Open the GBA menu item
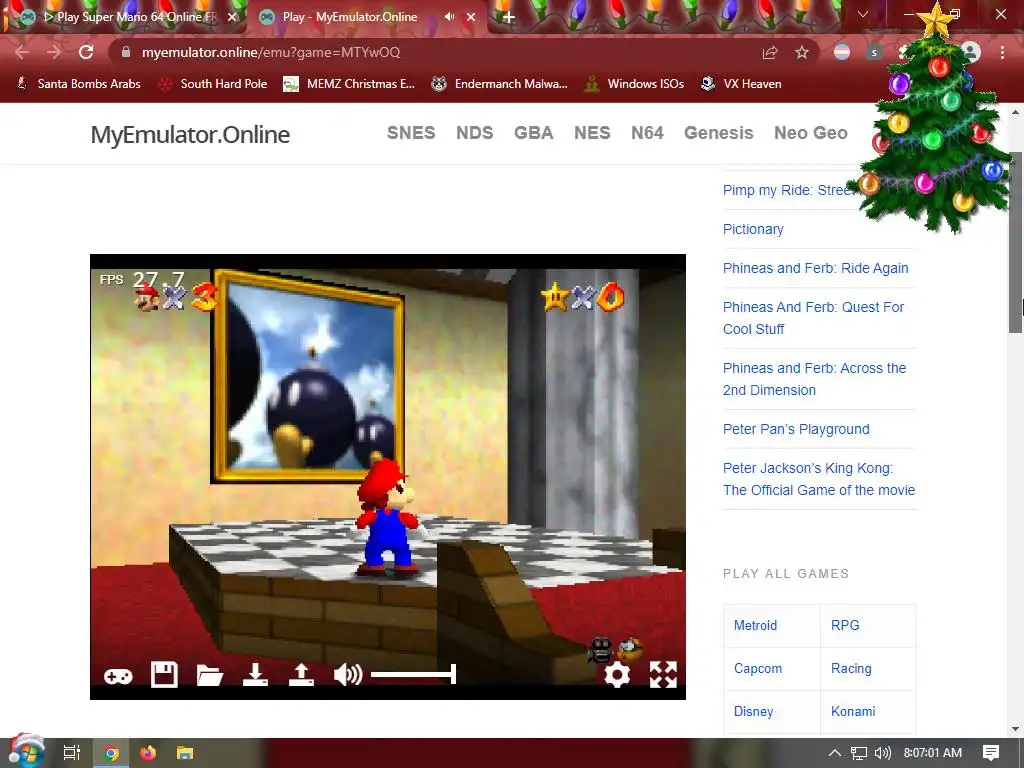Image resolution: width=1024 pixels, height=768 pixels. [534, 133]
